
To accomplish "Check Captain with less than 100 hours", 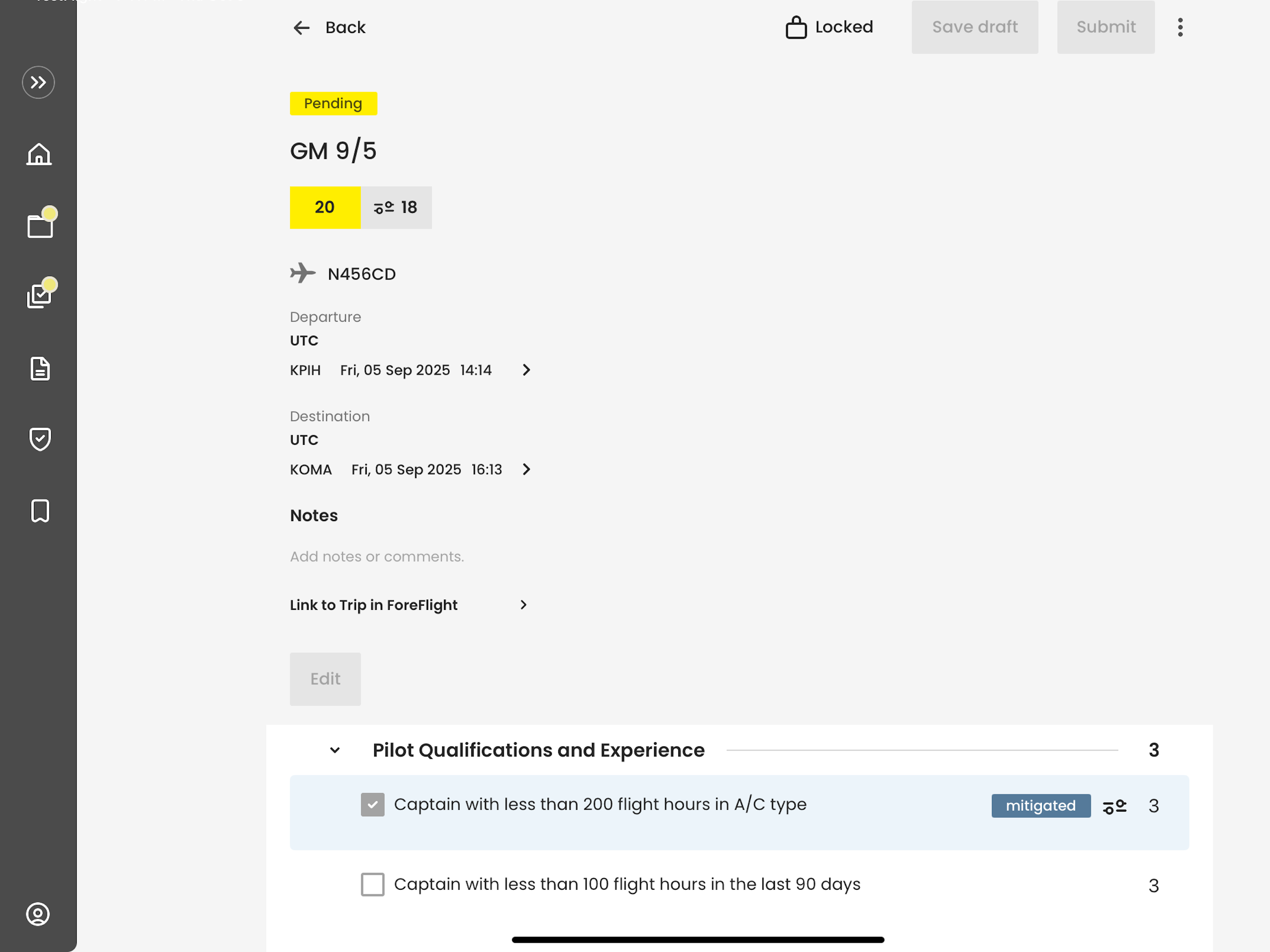I will click(373, 884).
